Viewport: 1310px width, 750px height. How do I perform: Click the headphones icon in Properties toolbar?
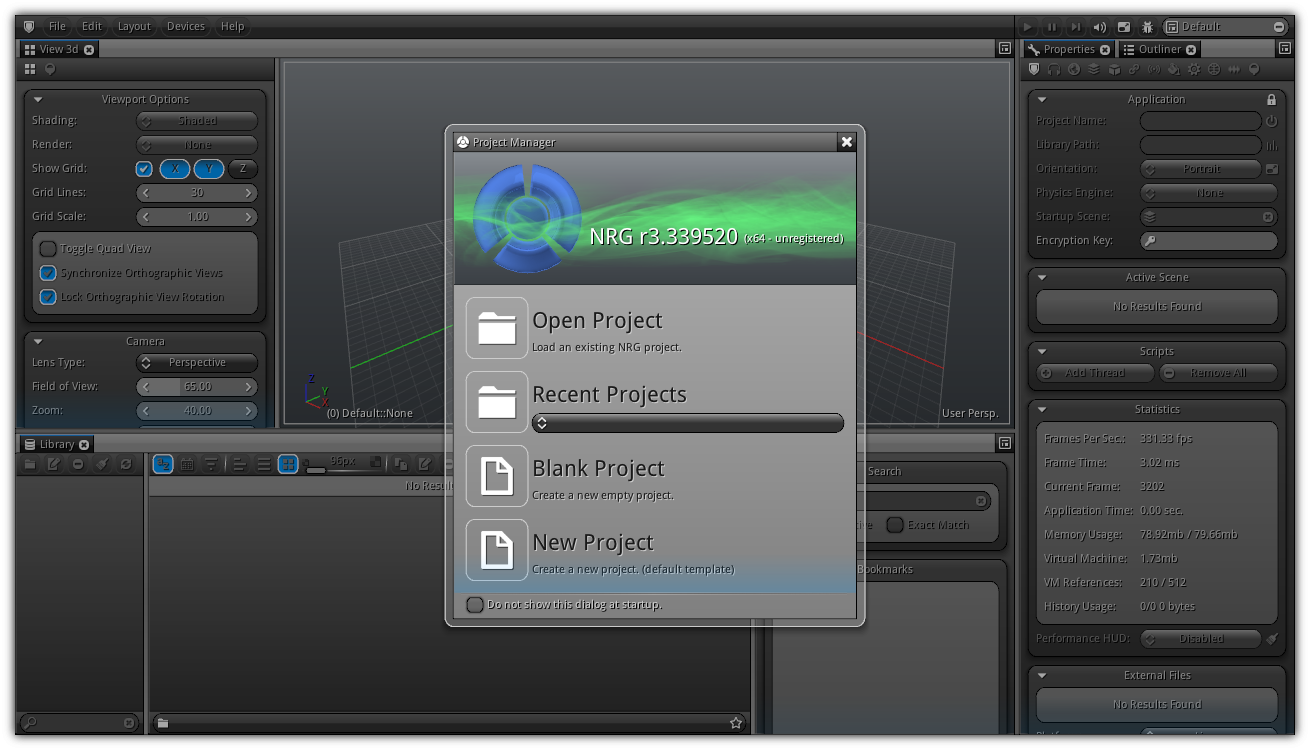[1054, 70]
